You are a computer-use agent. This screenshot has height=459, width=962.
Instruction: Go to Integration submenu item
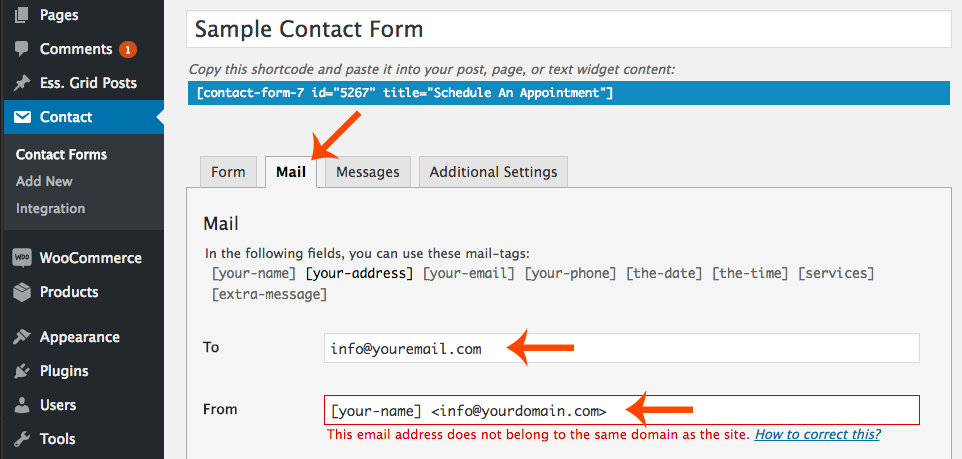[x=50, y=209]
